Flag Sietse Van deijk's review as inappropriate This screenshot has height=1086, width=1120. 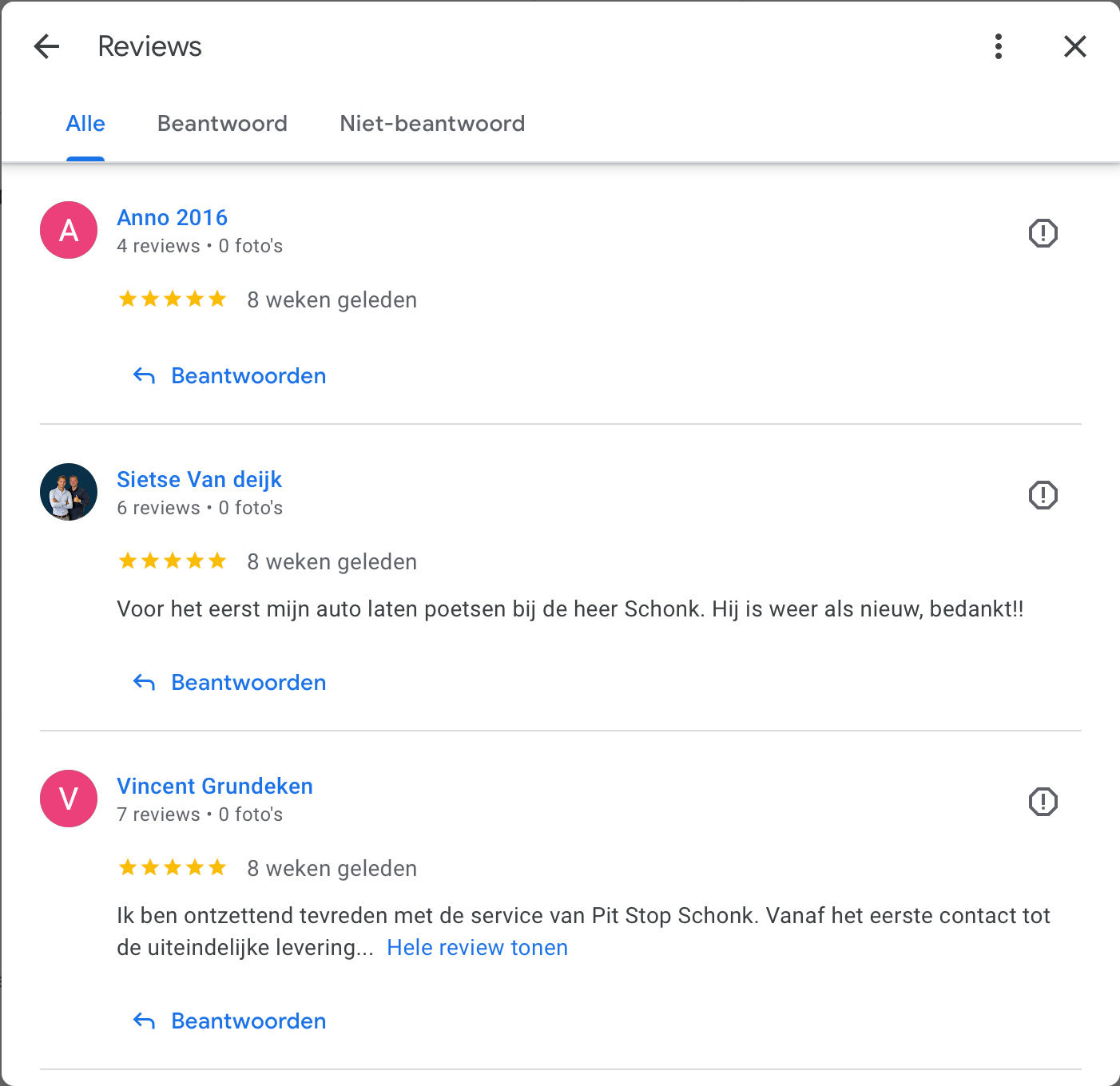1043,495
